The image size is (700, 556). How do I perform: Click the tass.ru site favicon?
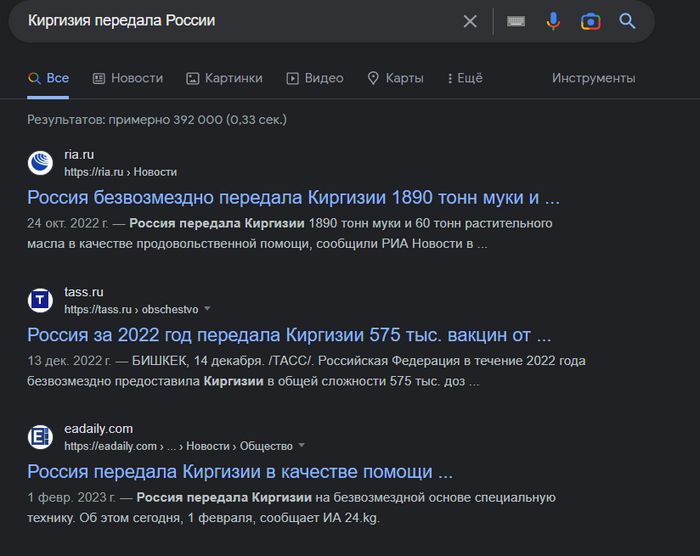pyautogui.click(x=40, y=300)
